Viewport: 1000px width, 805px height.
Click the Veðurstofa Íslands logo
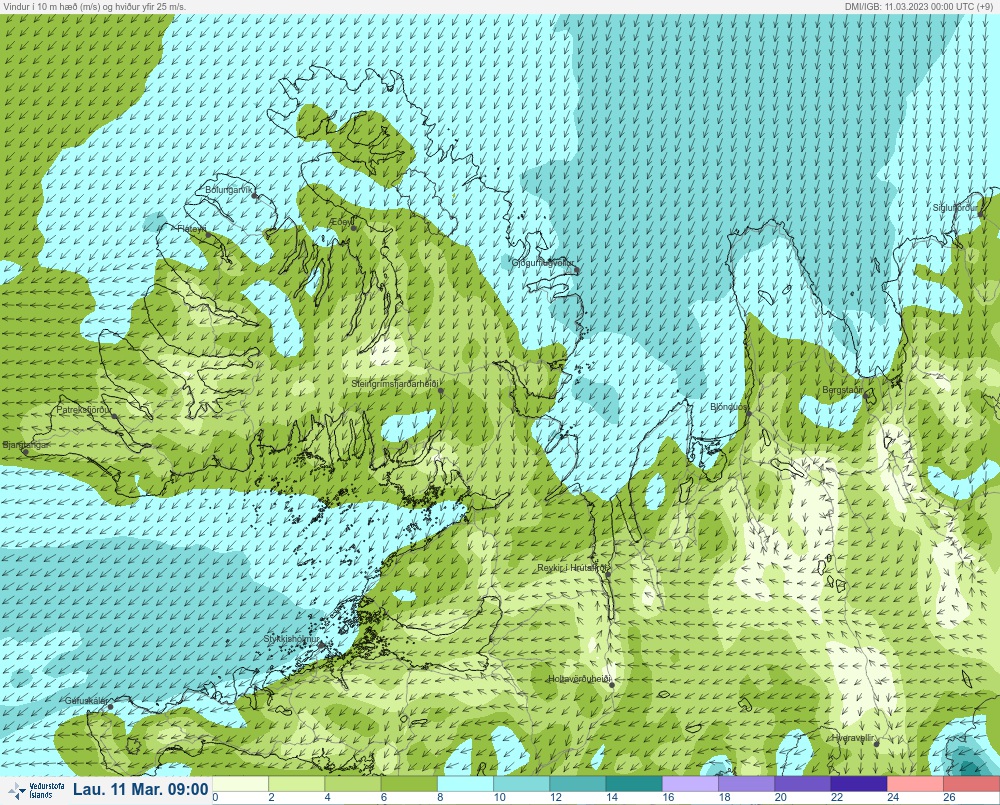point(36,790)
